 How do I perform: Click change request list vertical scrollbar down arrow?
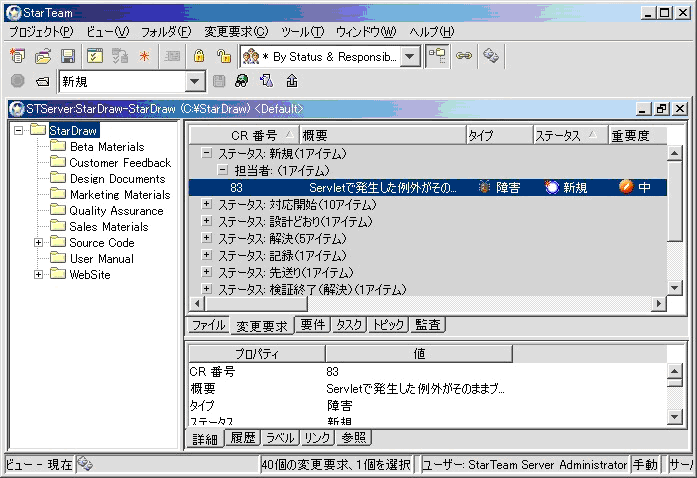(x=675, y=287)
